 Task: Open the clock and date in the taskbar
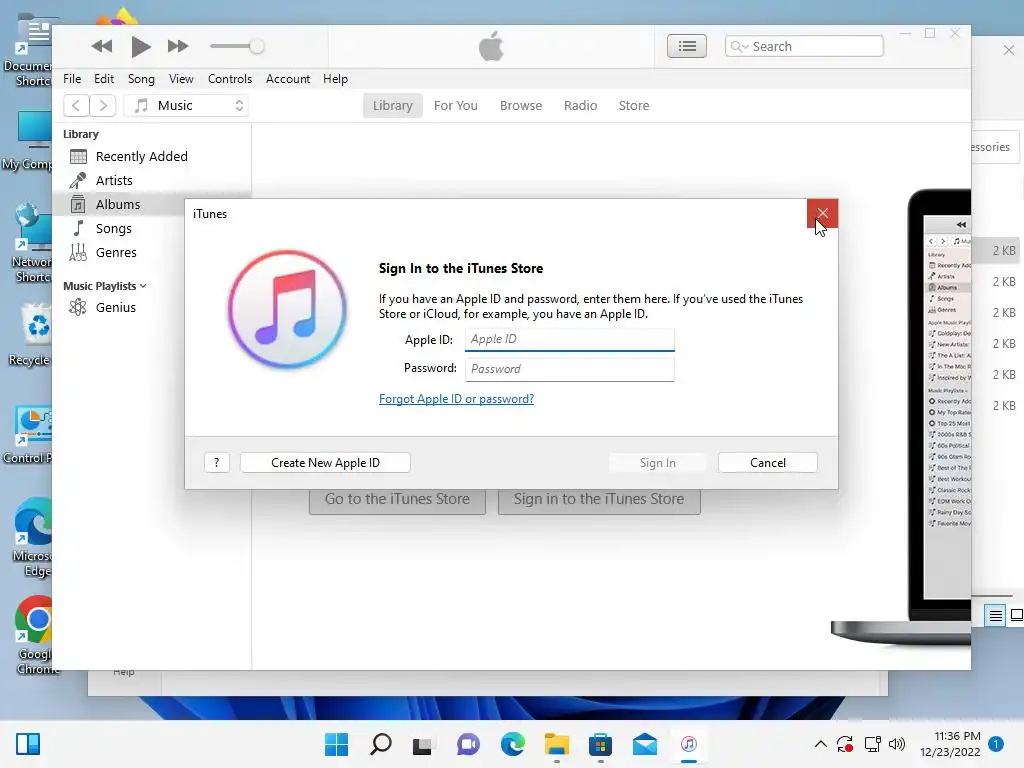pyautogui.click(x=950, y=744)
